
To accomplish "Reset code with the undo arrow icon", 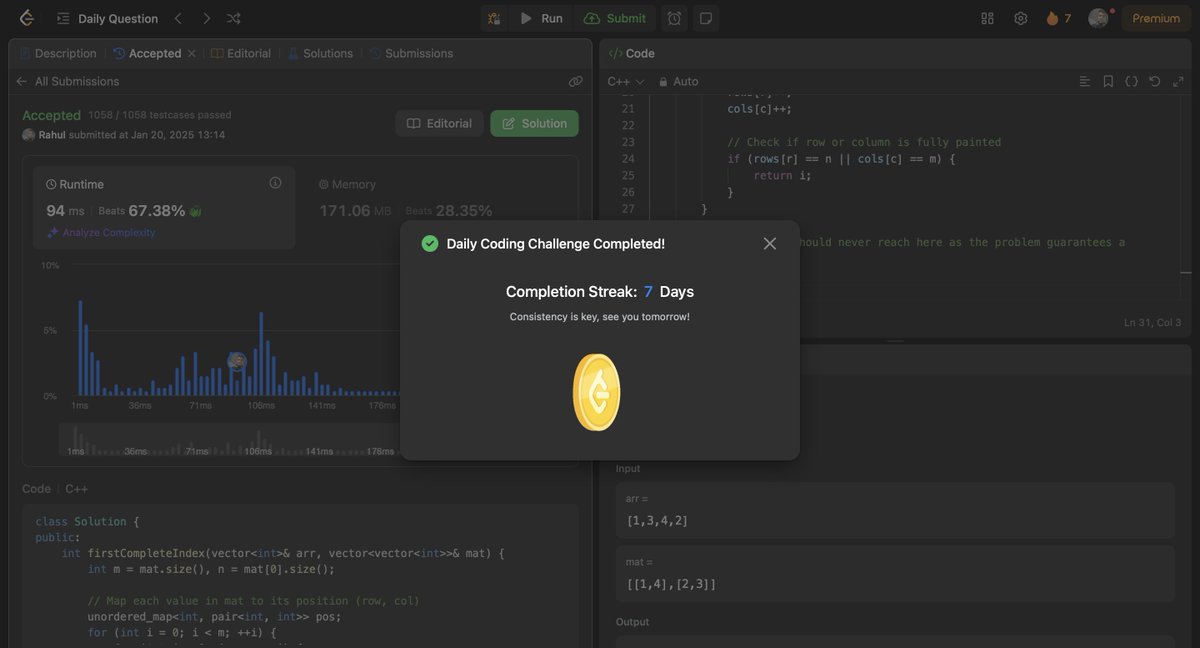I will [1155, 81].
